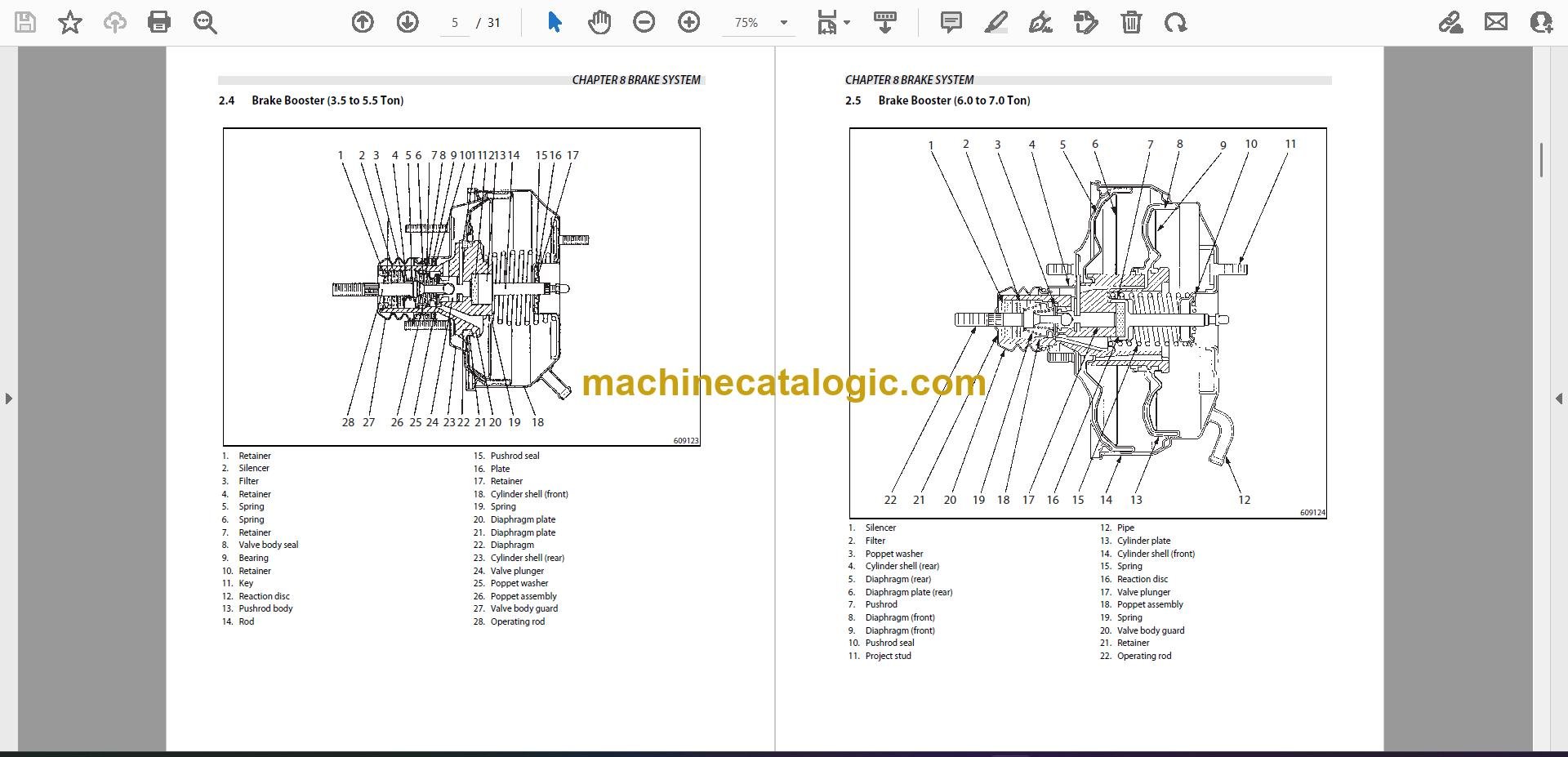Click the page number field showing 5

455,23
